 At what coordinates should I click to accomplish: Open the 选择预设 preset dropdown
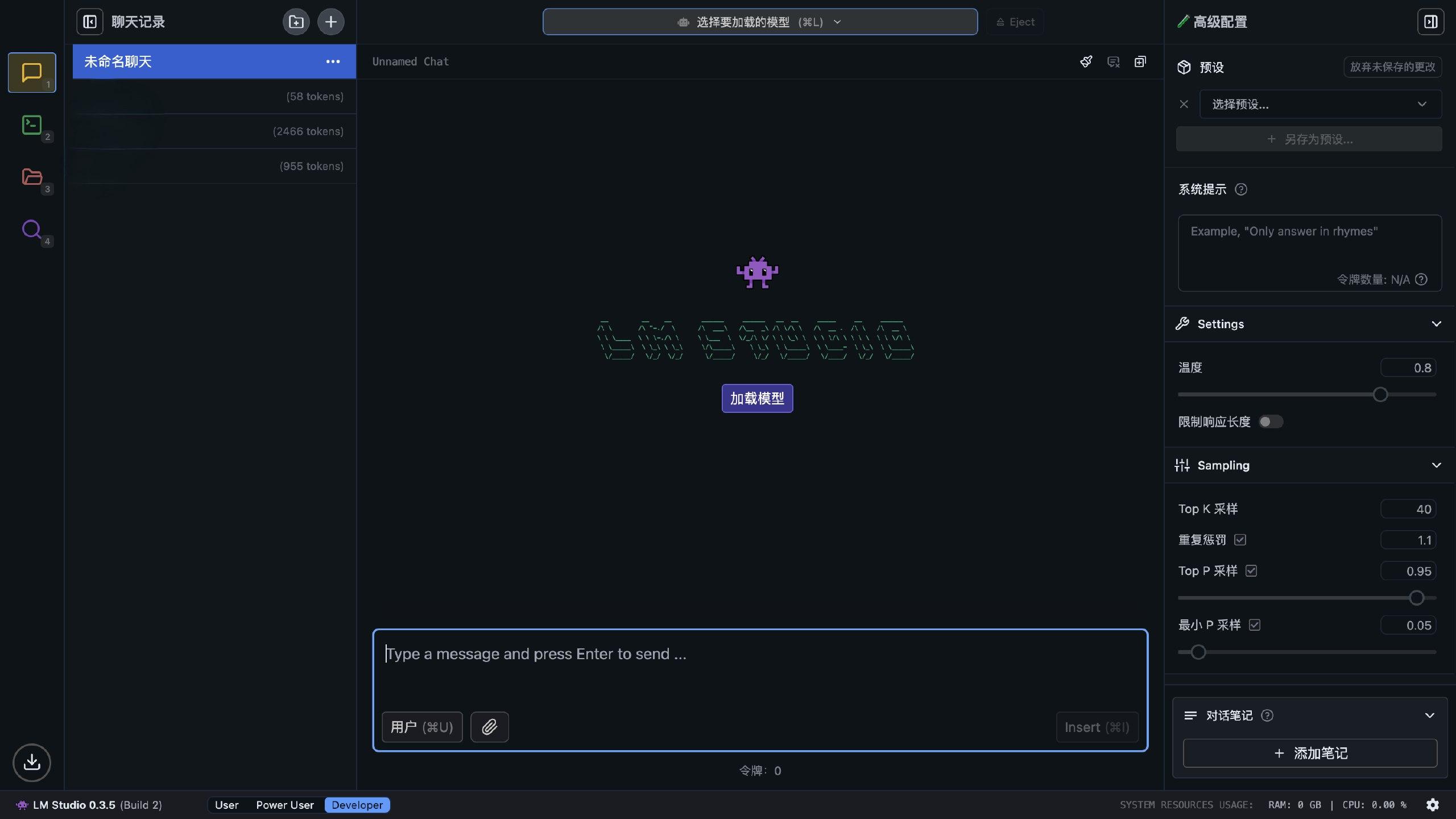tap(1319, 104)
